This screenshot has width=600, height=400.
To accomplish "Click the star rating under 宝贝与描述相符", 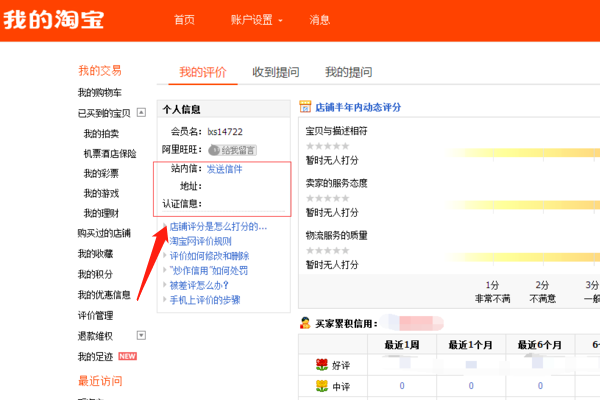I will [328, 146].
